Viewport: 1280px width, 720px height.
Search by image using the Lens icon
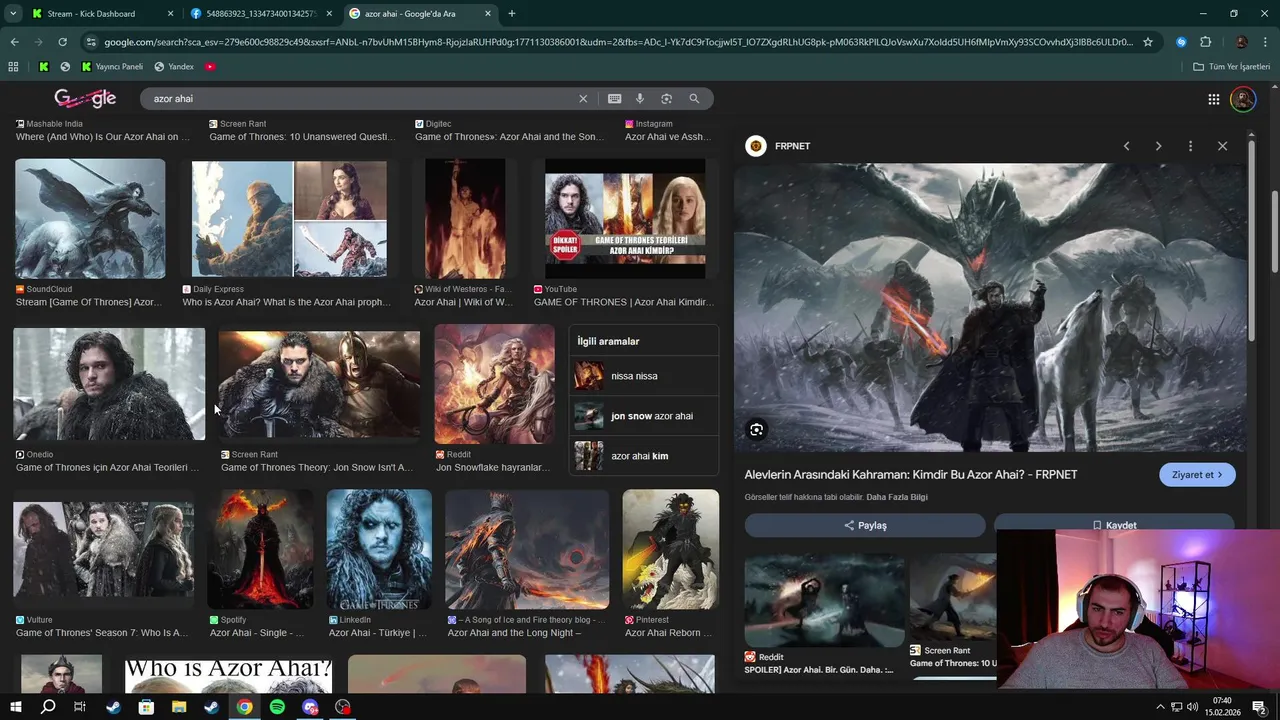coord(666,99)
